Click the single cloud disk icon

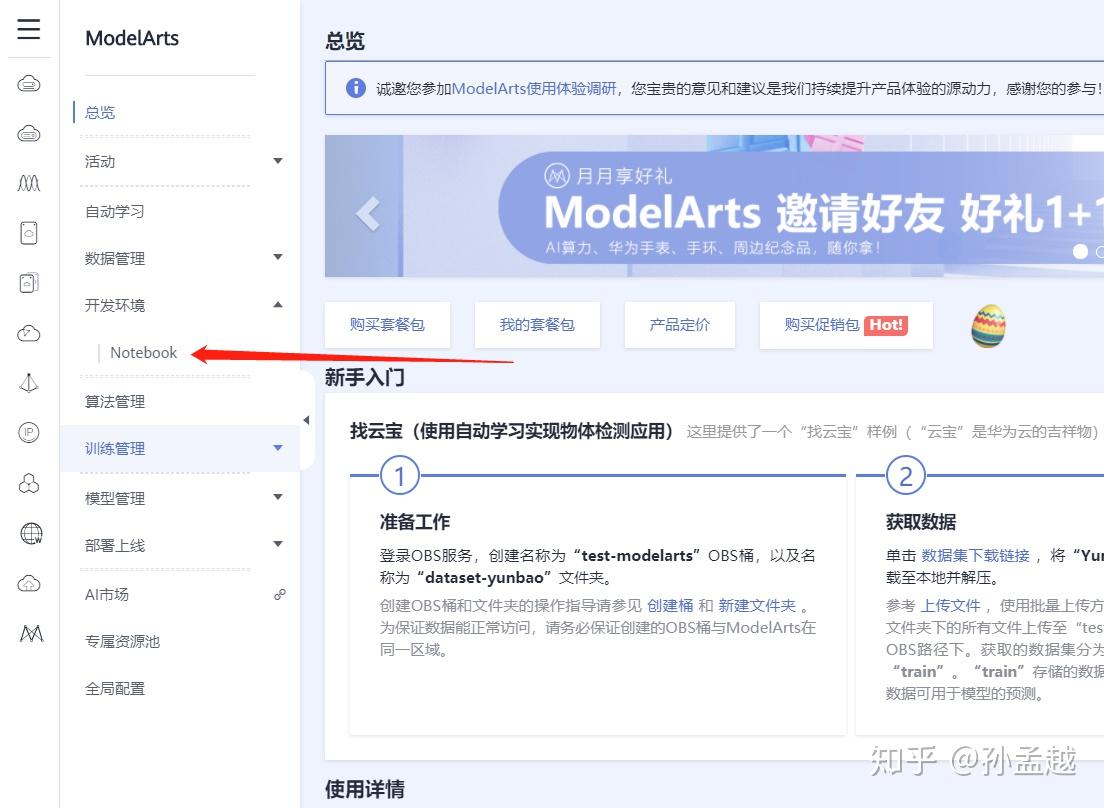29,232
